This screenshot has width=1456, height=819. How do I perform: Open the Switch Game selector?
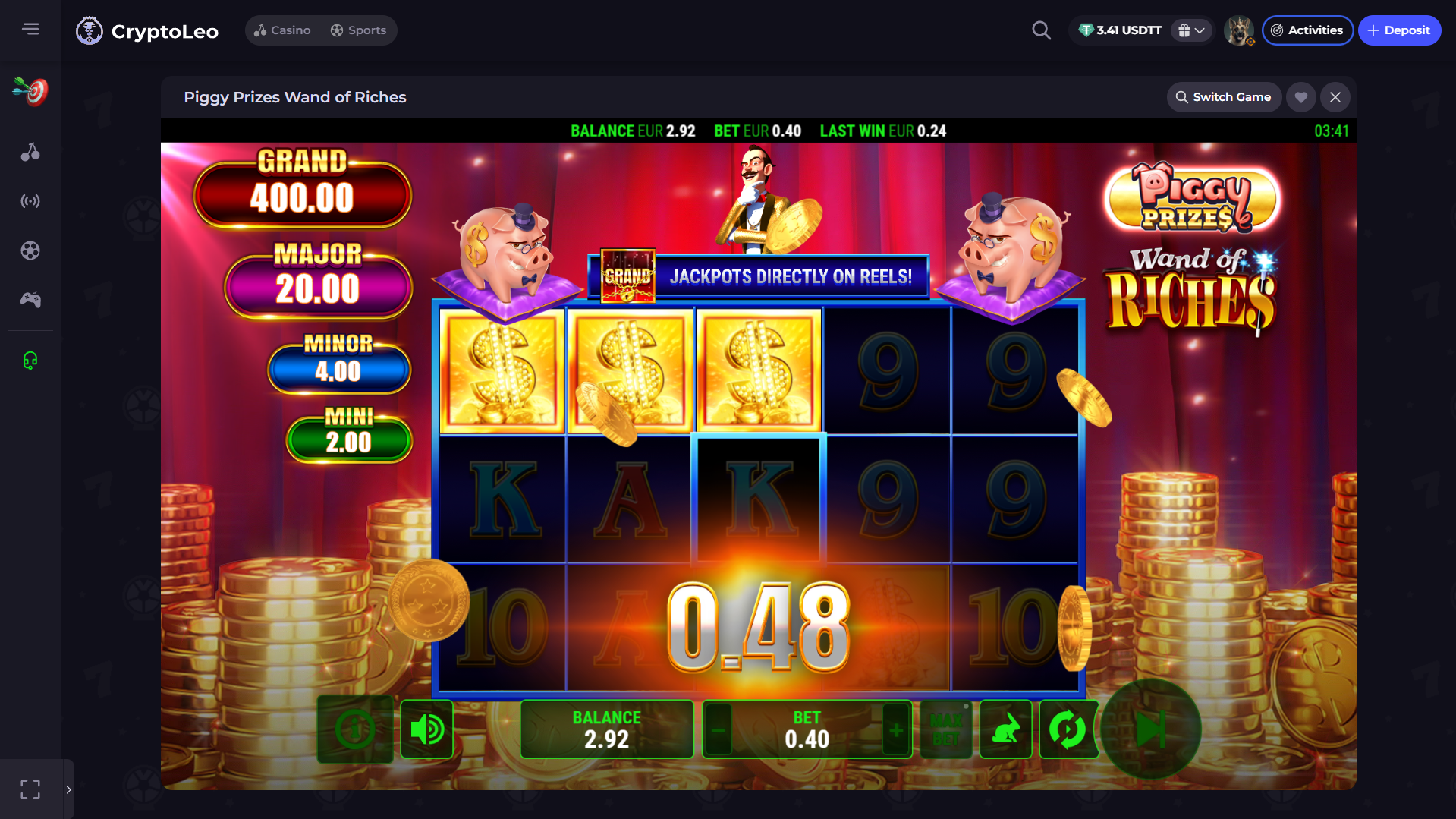tap(1223, 97)
